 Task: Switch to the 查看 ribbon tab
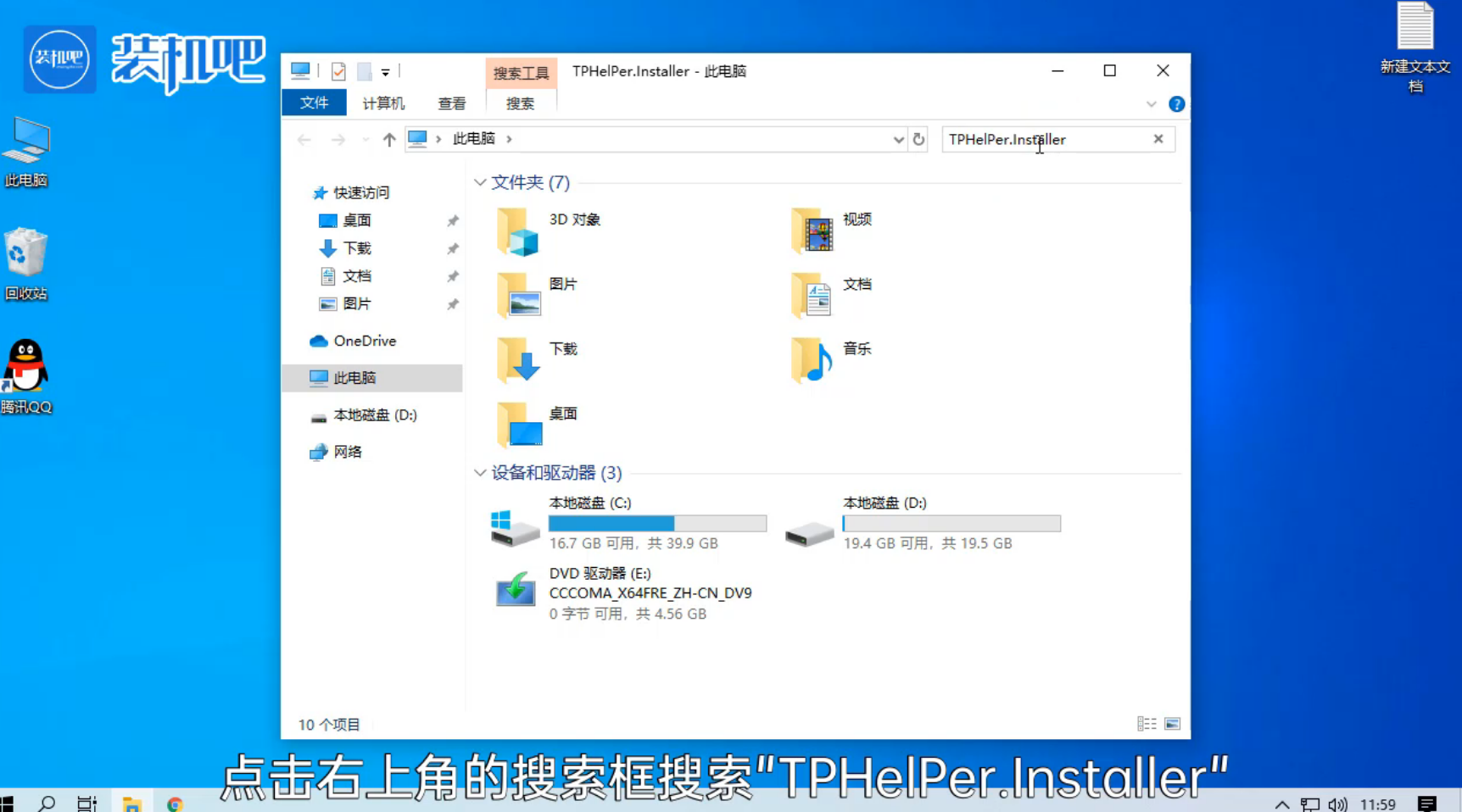click(451, 103)
